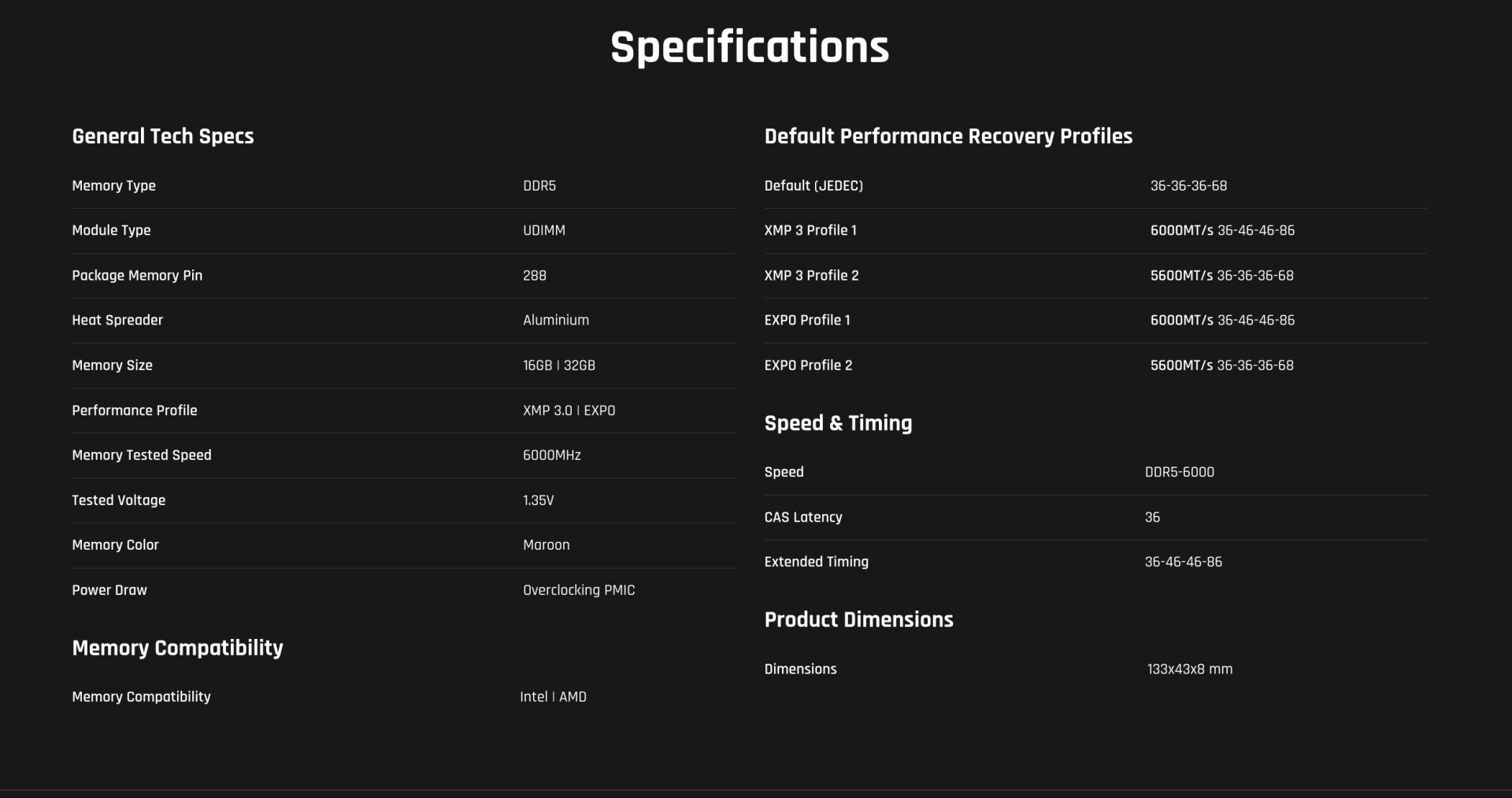Select the Tested Voltage 1.35V value
This screenshot has width=1512, height=798.
point(539,500)
